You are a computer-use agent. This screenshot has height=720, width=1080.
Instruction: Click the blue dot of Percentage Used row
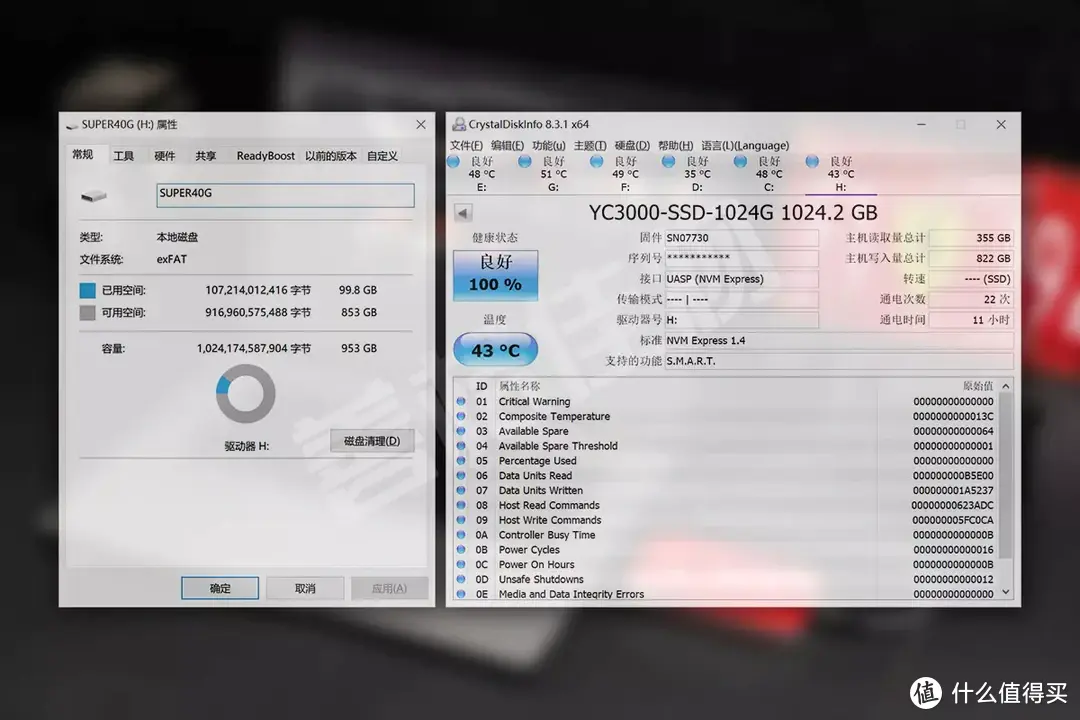pyautogui.click(x=461, y=460)
